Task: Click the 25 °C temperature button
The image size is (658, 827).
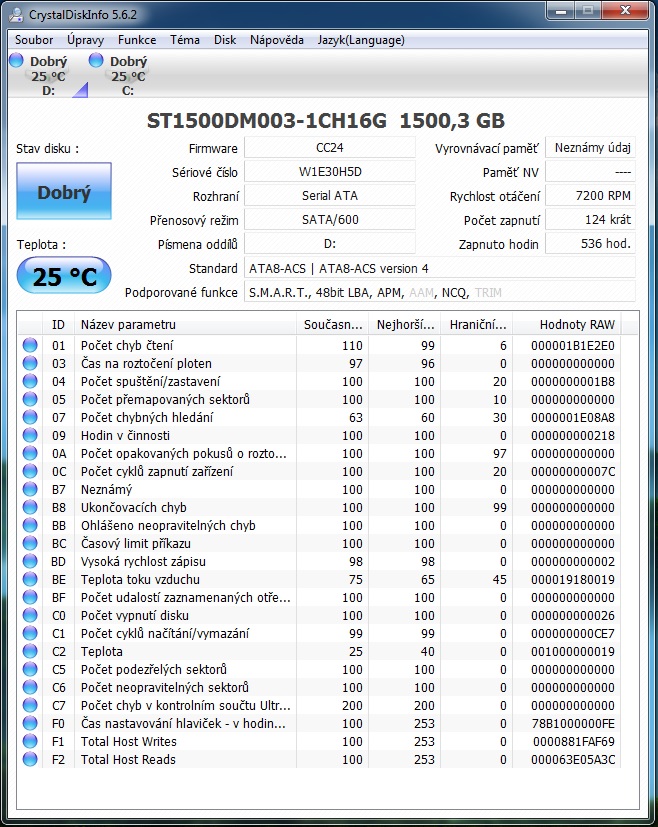Action: click(x=64, y=275)
